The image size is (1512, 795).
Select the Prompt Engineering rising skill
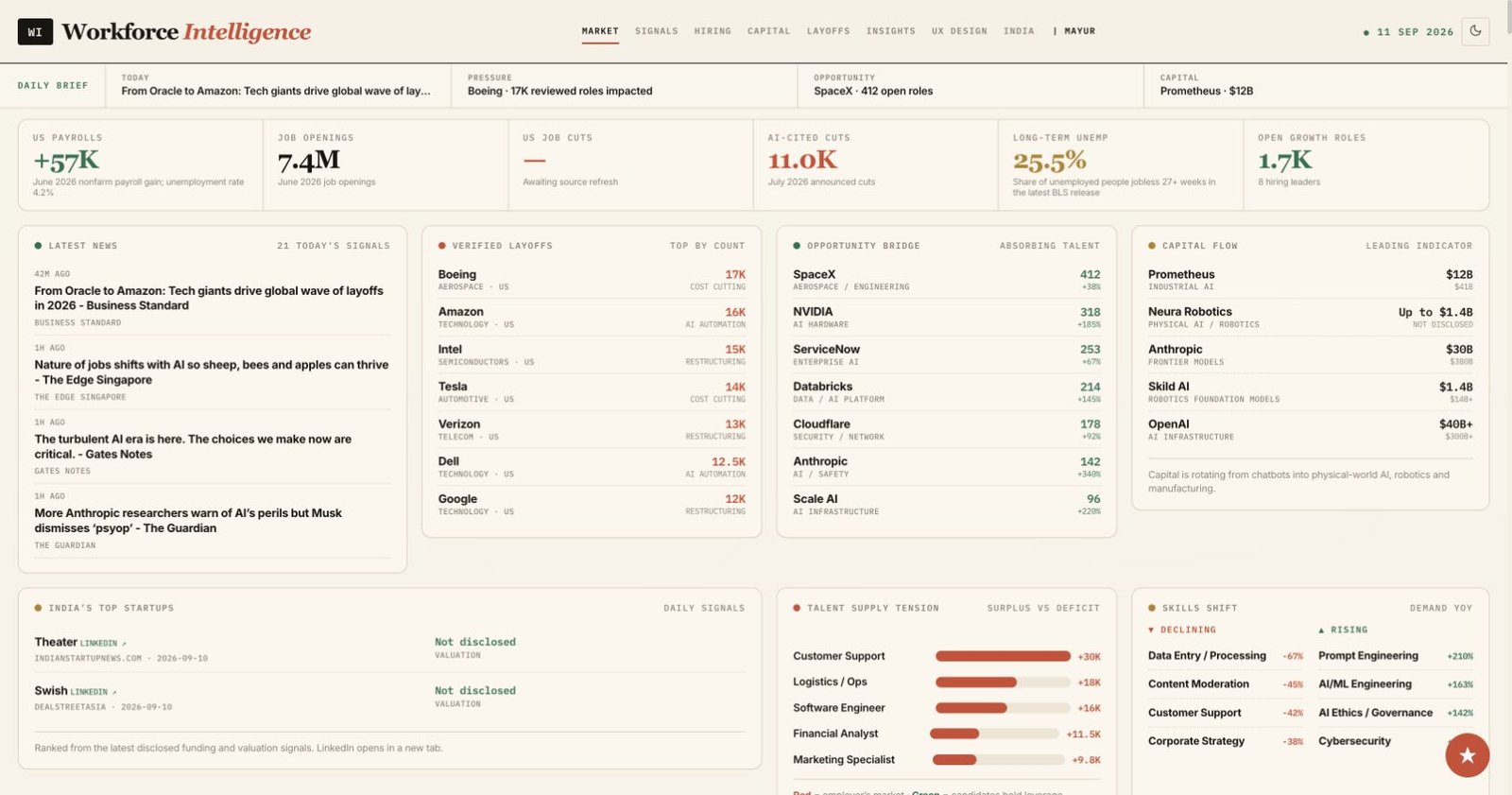(x=1396, y=656)
